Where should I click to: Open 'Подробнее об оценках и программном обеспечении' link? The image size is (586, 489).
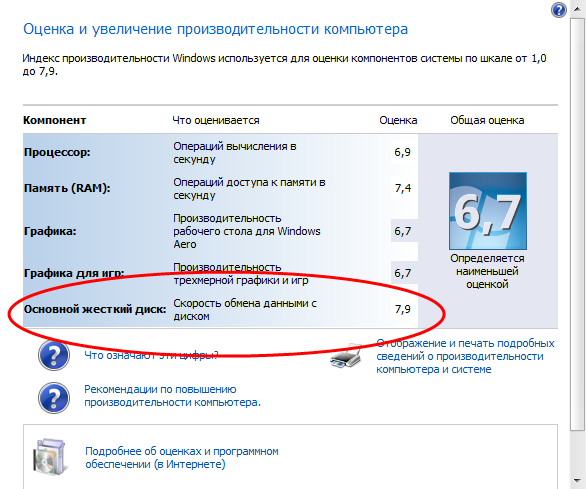tap(182, 458)
